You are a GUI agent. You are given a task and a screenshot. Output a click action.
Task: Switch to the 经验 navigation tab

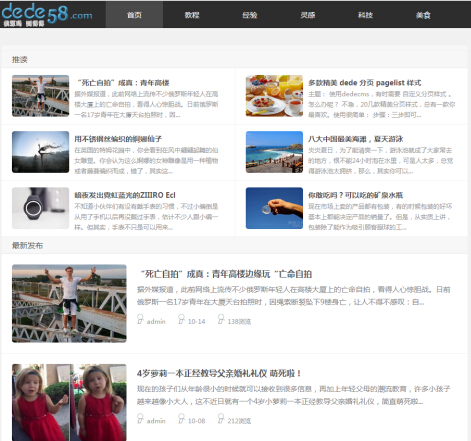pyautogui.click(x=250, y=15)
